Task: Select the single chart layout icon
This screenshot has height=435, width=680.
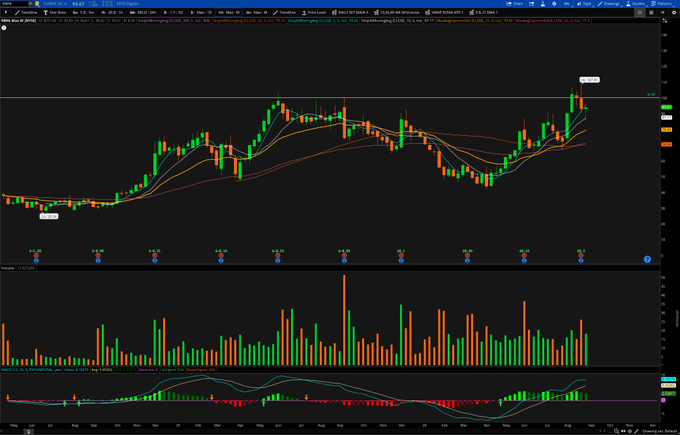Action: pyautogui.click(x=639, y=13)
